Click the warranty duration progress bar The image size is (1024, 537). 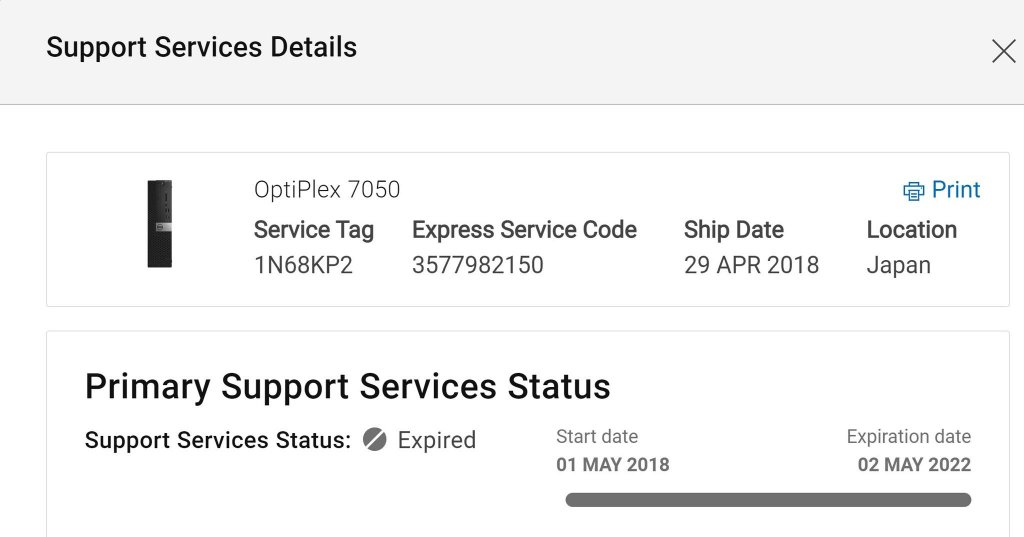click(x=768, y=500)
